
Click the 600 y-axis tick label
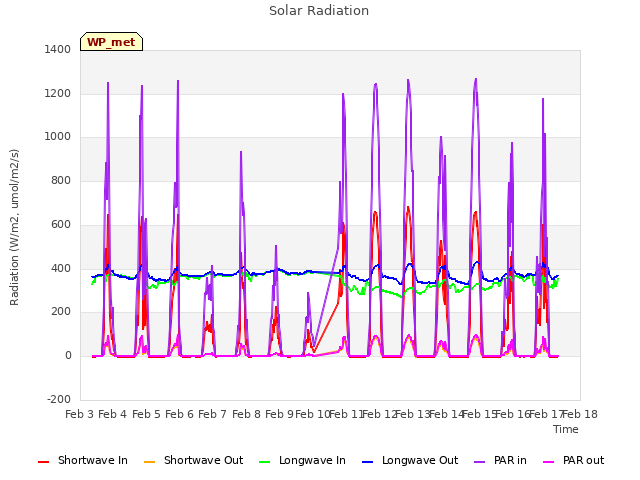61,224
